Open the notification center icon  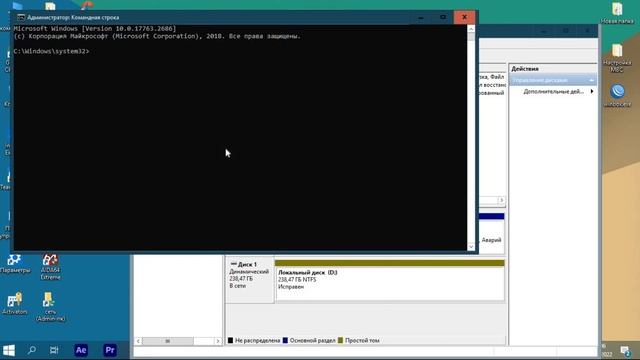(x=625, y=351)
